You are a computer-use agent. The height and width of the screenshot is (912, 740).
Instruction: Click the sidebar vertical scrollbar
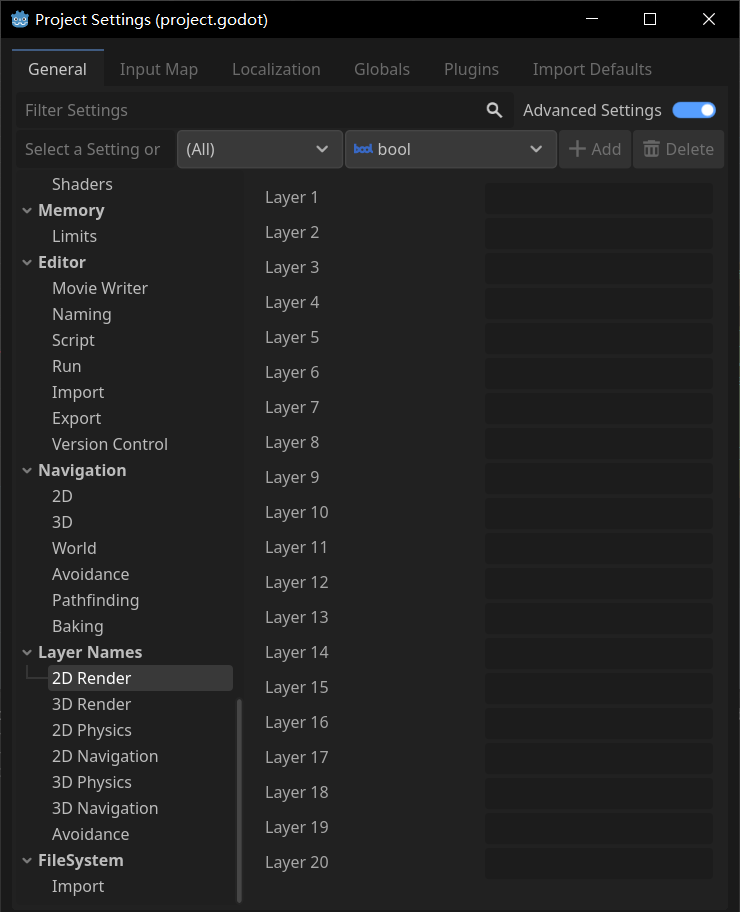pos(239,800)
